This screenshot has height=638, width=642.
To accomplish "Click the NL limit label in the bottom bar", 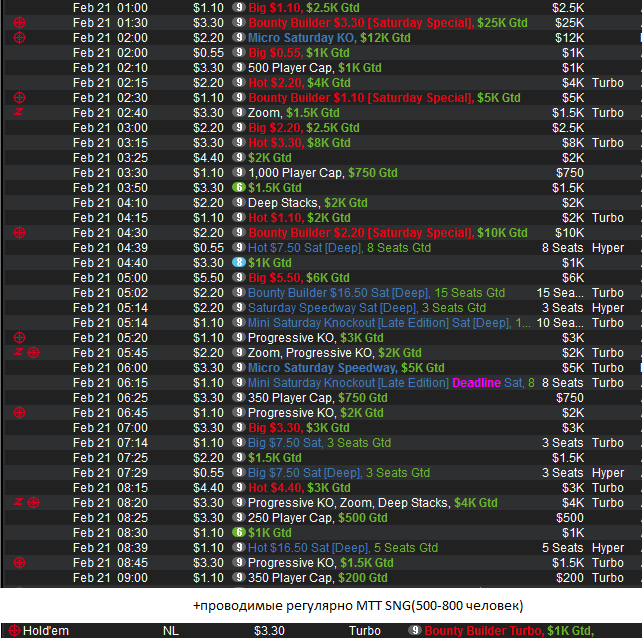I will tap(171, 631).
